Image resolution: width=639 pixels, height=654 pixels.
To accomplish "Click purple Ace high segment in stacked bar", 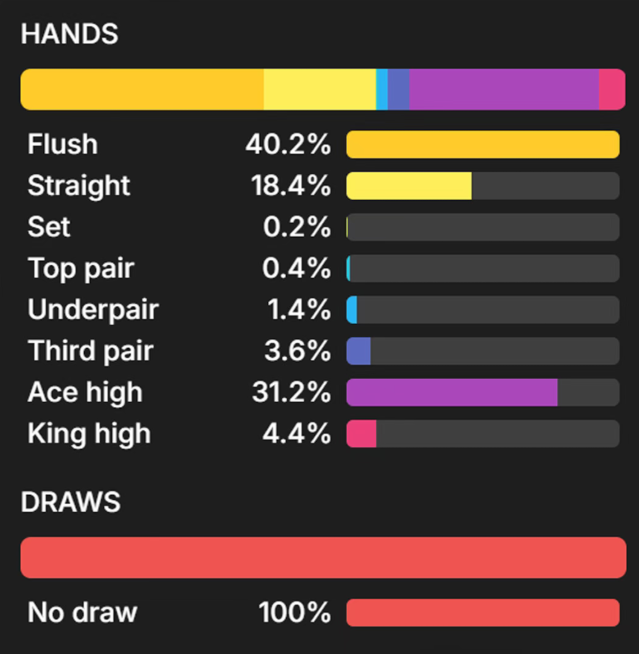I will point(504,89).
